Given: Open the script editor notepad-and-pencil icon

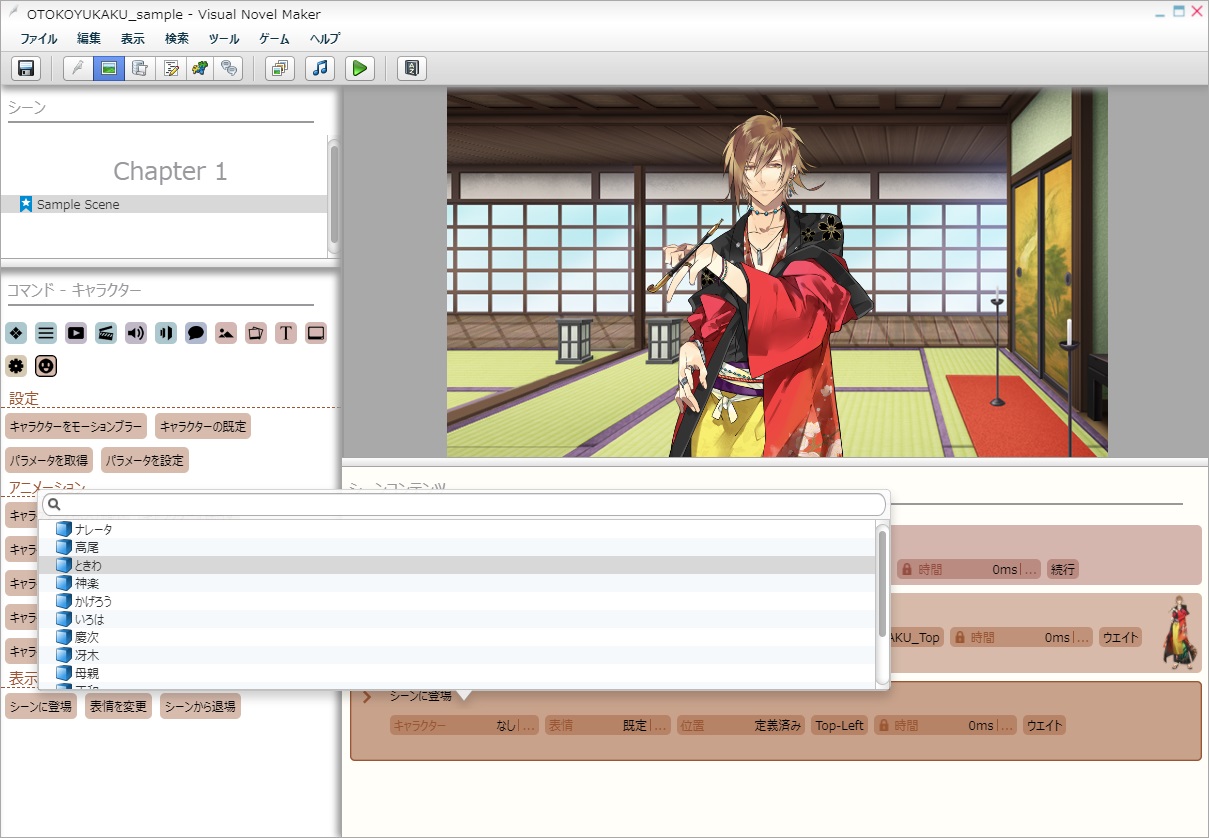Looking at the screenshot, I should [x=171, y=68].
